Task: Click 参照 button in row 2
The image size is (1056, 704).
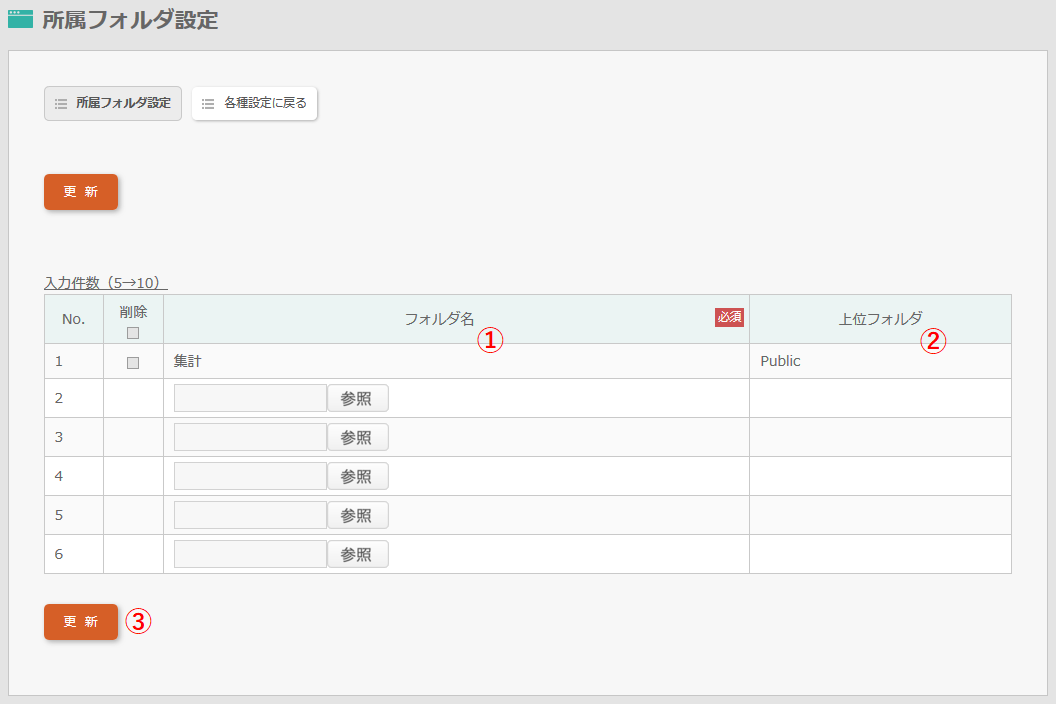Action: [357, 398]
